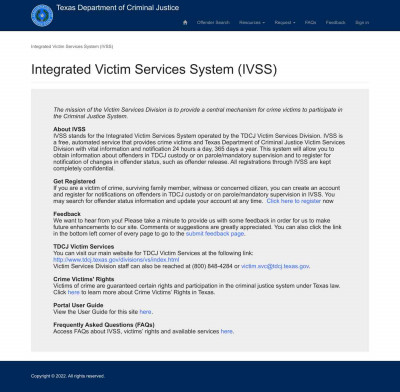Viewport: 400px width, 392px height.
Task: Click the 'Feedback' section heading
Action: click(x=67, y=214)
